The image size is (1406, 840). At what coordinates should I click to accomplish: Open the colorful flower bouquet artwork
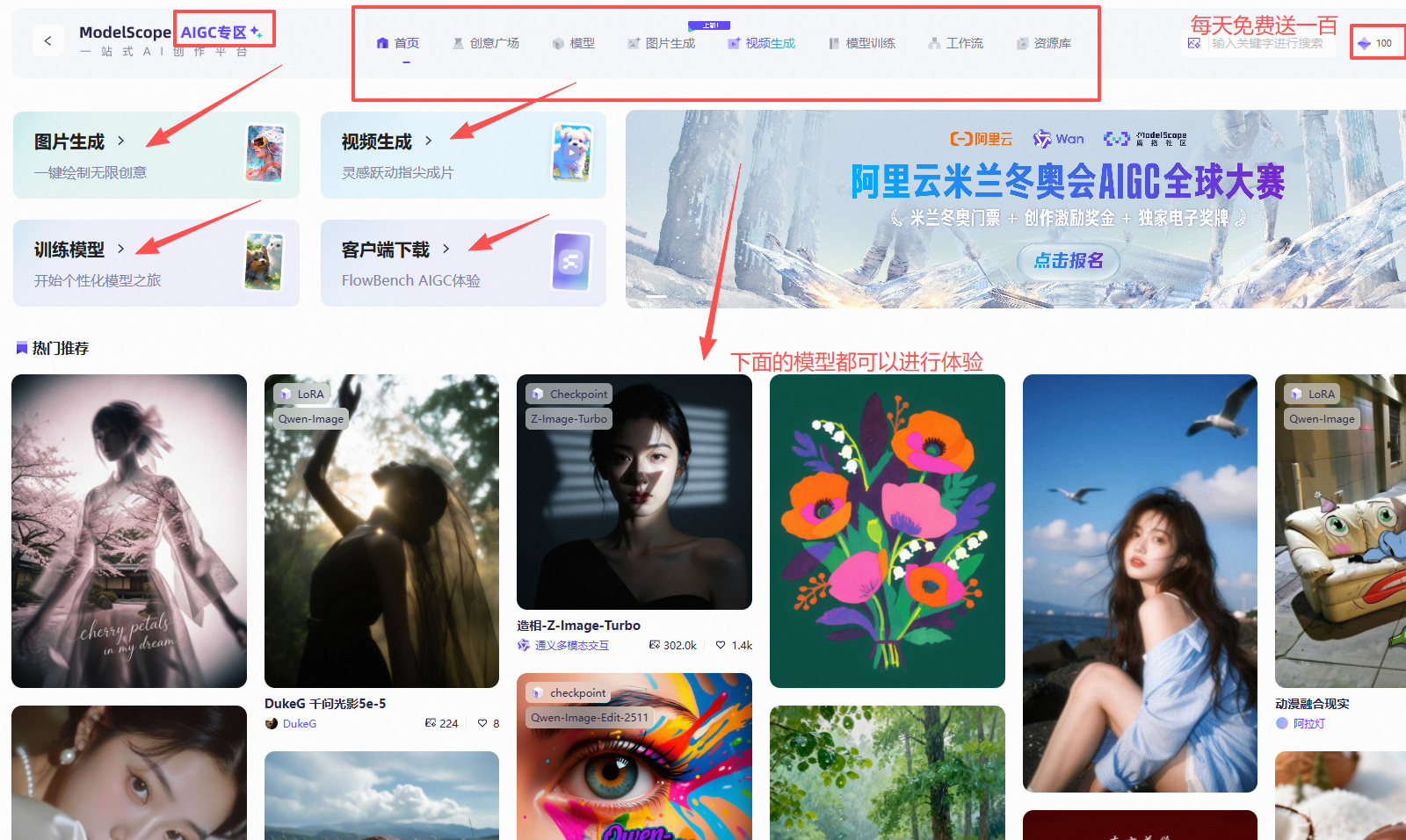point(888,531)
